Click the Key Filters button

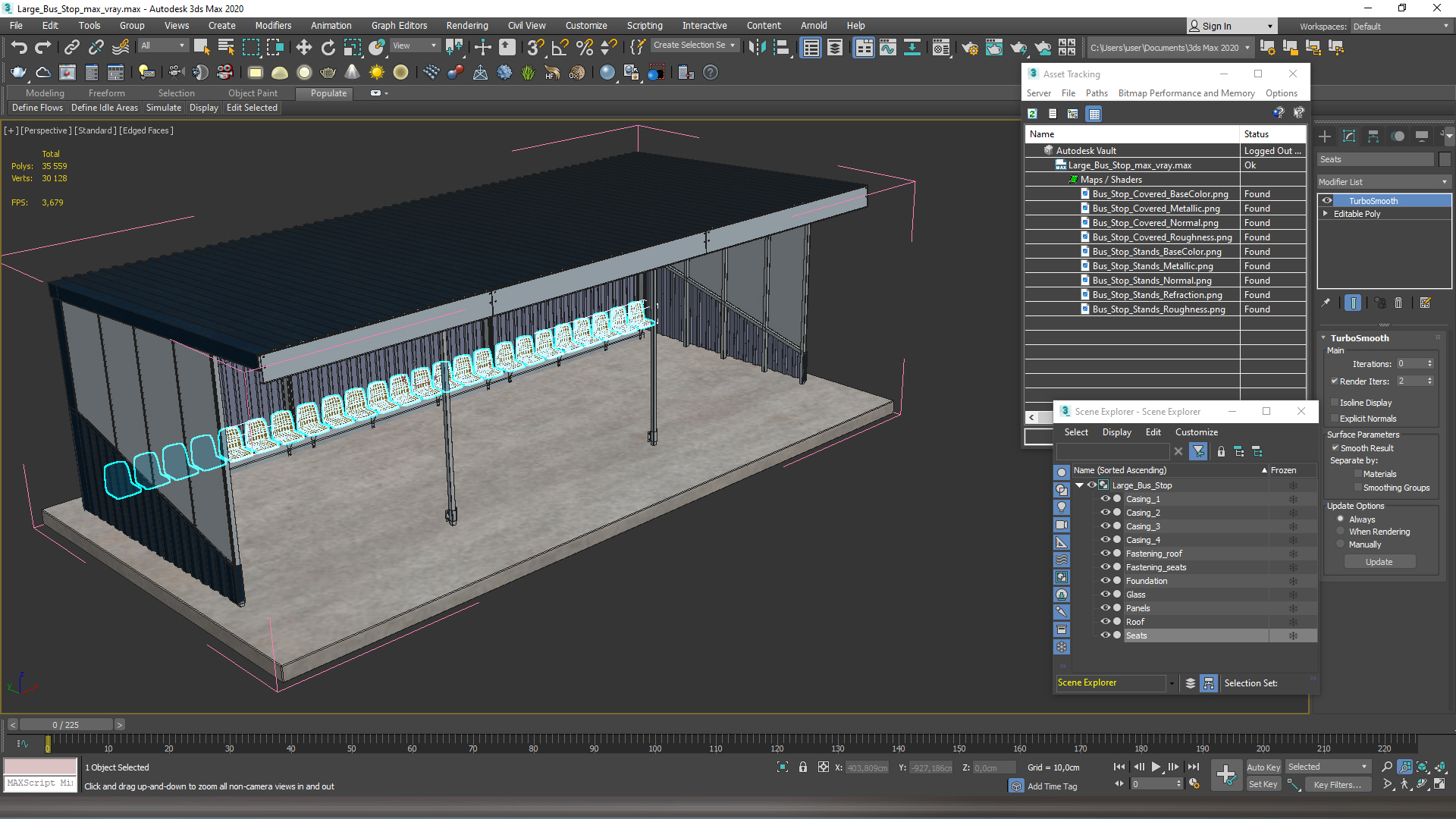[1338, 785]
